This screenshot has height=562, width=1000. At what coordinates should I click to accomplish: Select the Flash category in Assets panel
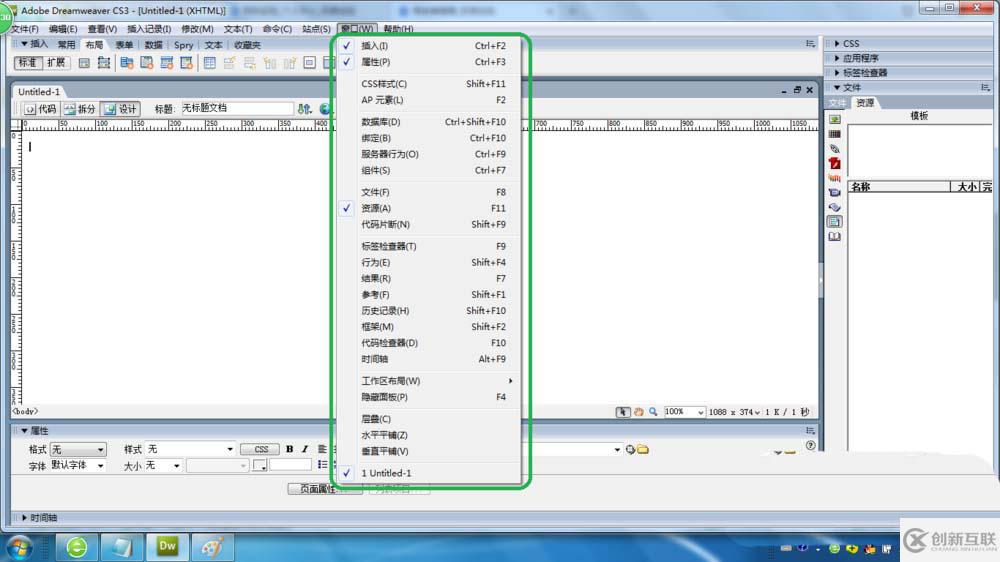tap(834, 163)
